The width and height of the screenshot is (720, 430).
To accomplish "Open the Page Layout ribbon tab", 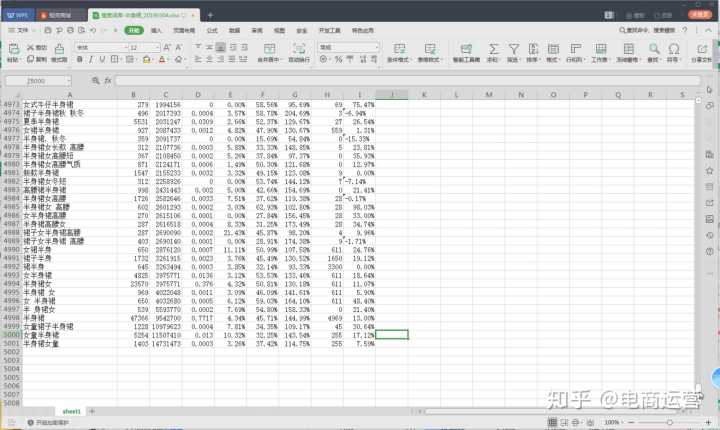I will (184, 30).
